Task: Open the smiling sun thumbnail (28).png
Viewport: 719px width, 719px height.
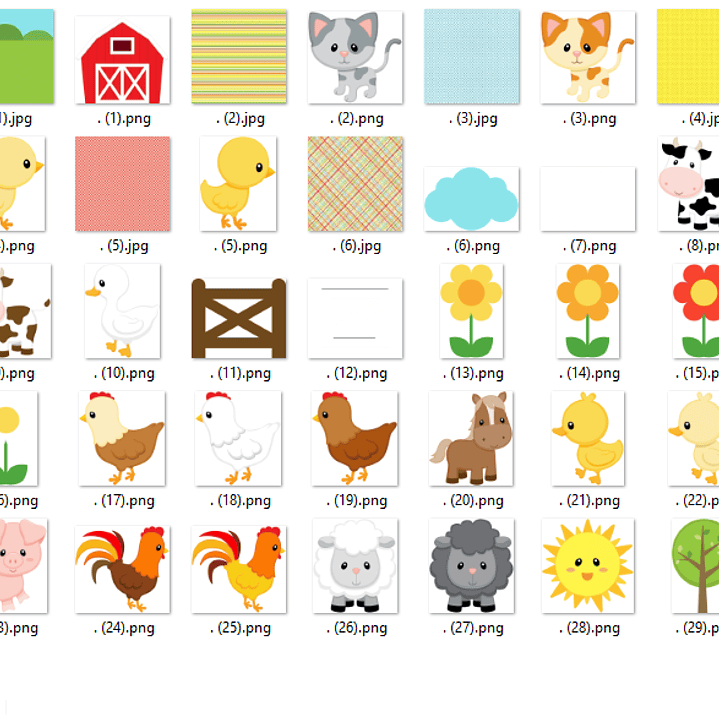Action: coord(588,566)
